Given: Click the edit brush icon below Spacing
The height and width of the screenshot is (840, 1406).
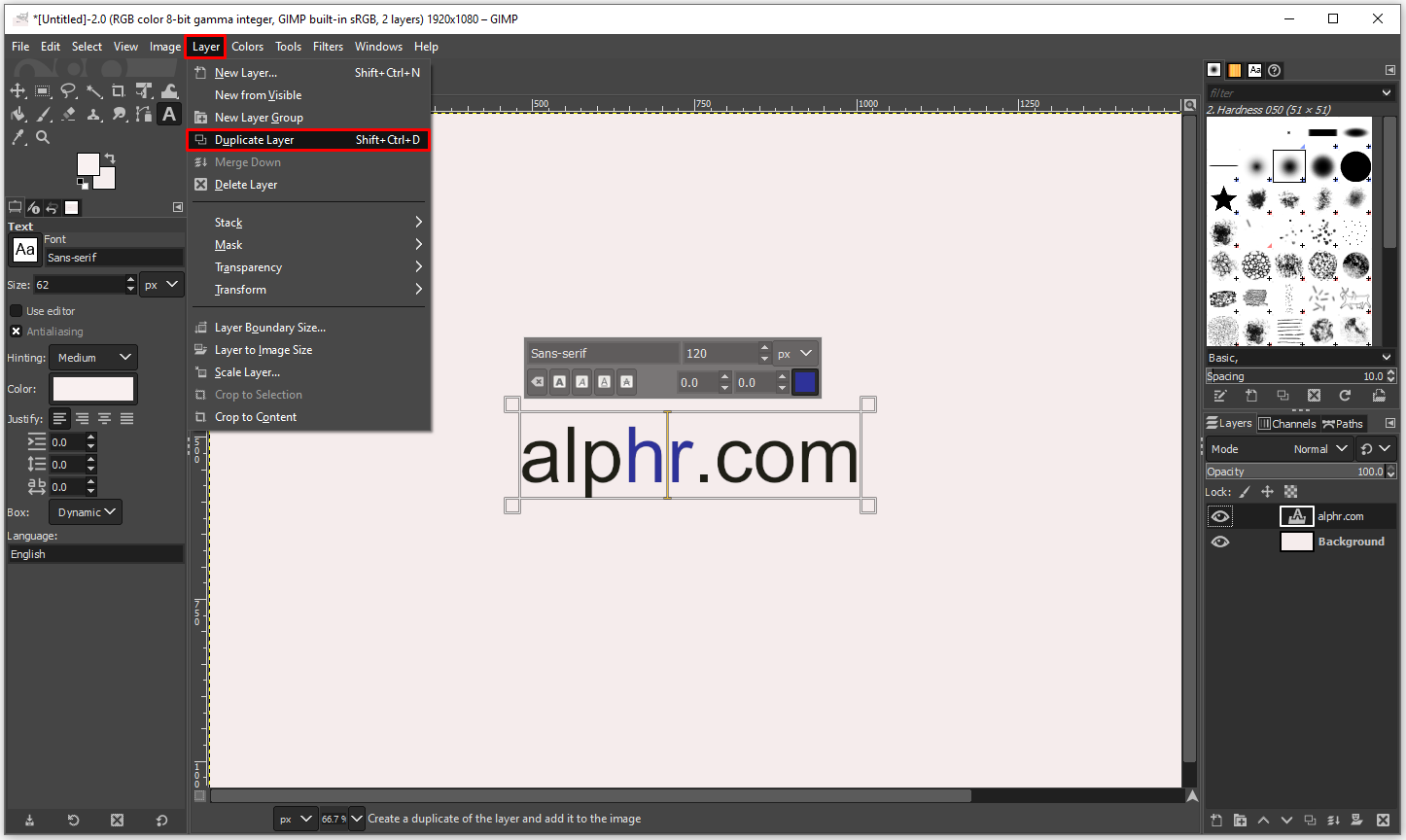Looking at the screenshot, I should (x=1220, y=396).
